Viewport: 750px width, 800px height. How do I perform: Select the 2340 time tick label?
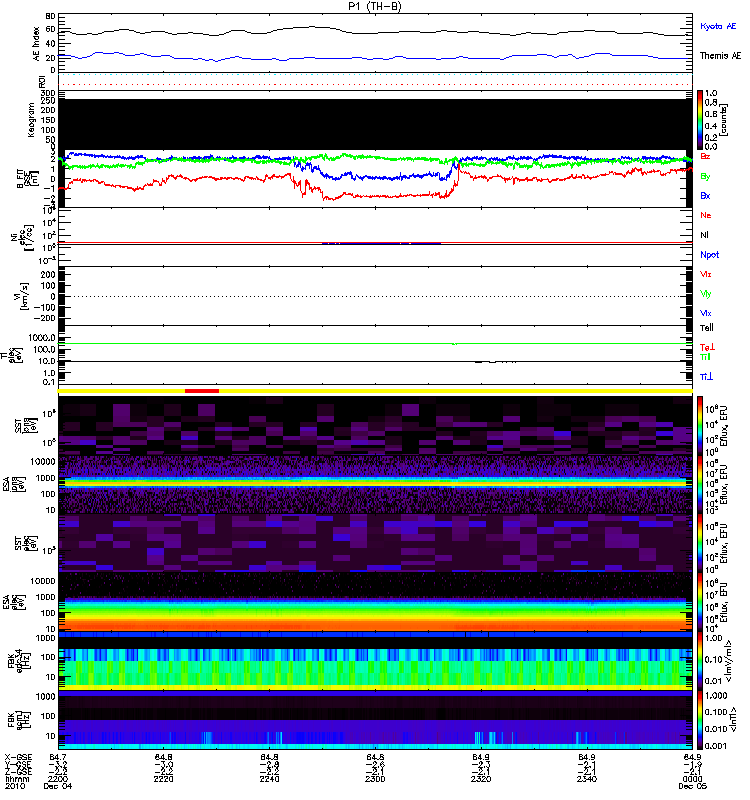click(x=587, y=779)
